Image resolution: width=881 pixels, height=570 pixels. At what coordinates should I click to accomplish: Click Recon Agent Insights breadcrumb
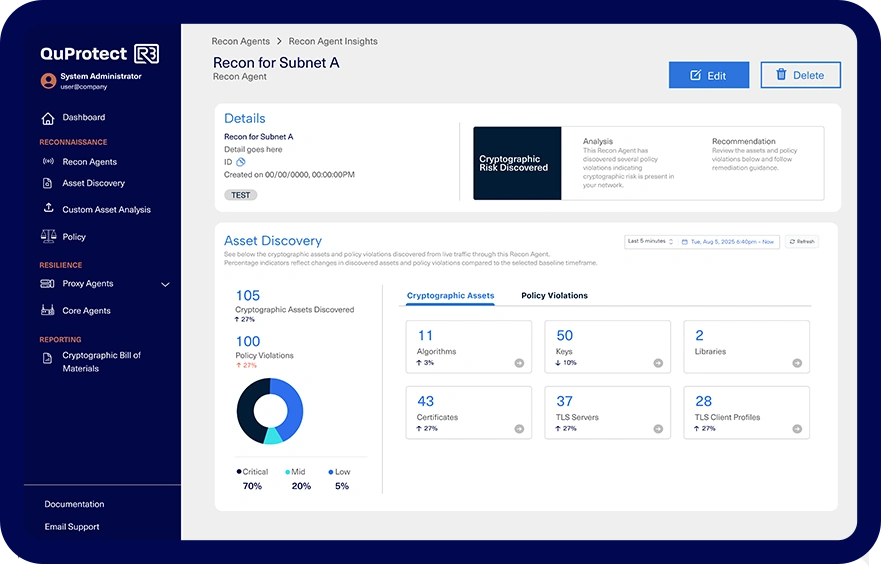[333, 41]
